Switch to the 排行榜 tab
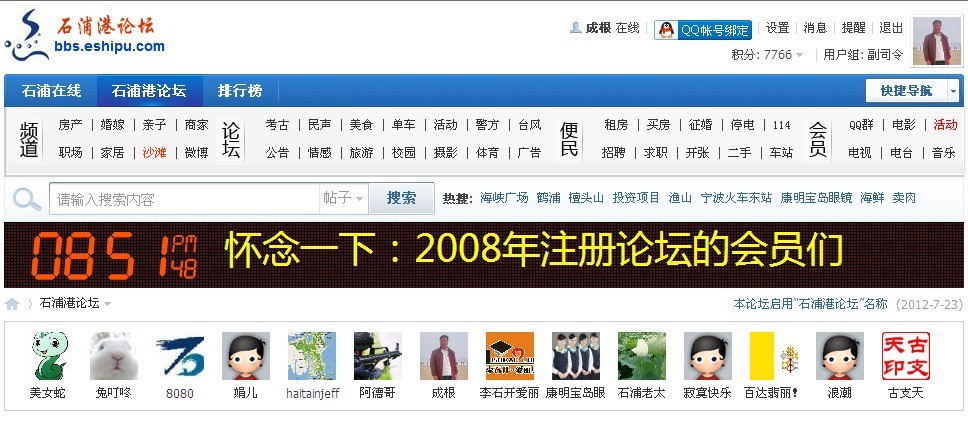Screen dimensions: 968x421 click(x=240, y=91)
